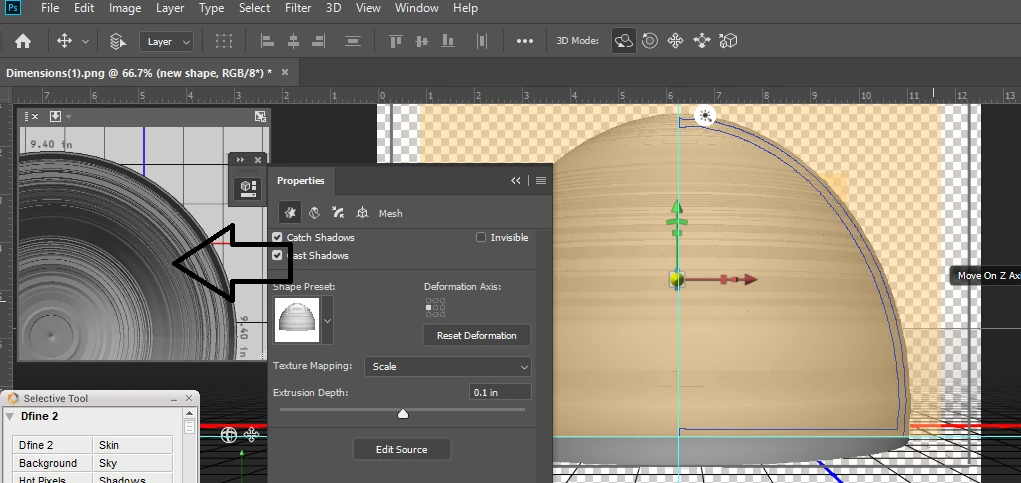Close the collapsed mini panel
The width and height of the screenshot is (1021, 483).
coord(257,160)
